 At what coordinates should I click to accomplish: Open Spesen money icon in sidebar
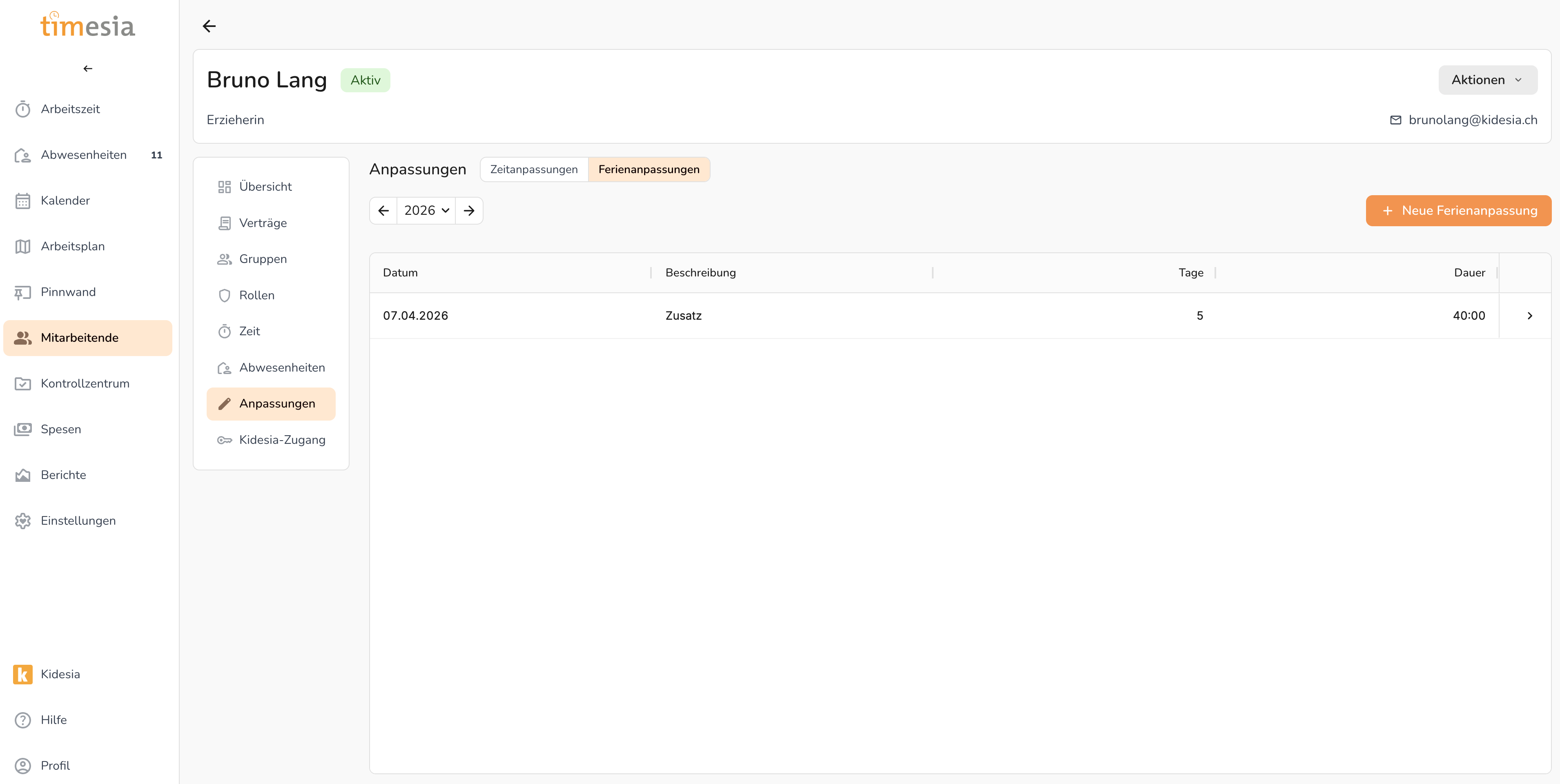(x=22, y=429)
